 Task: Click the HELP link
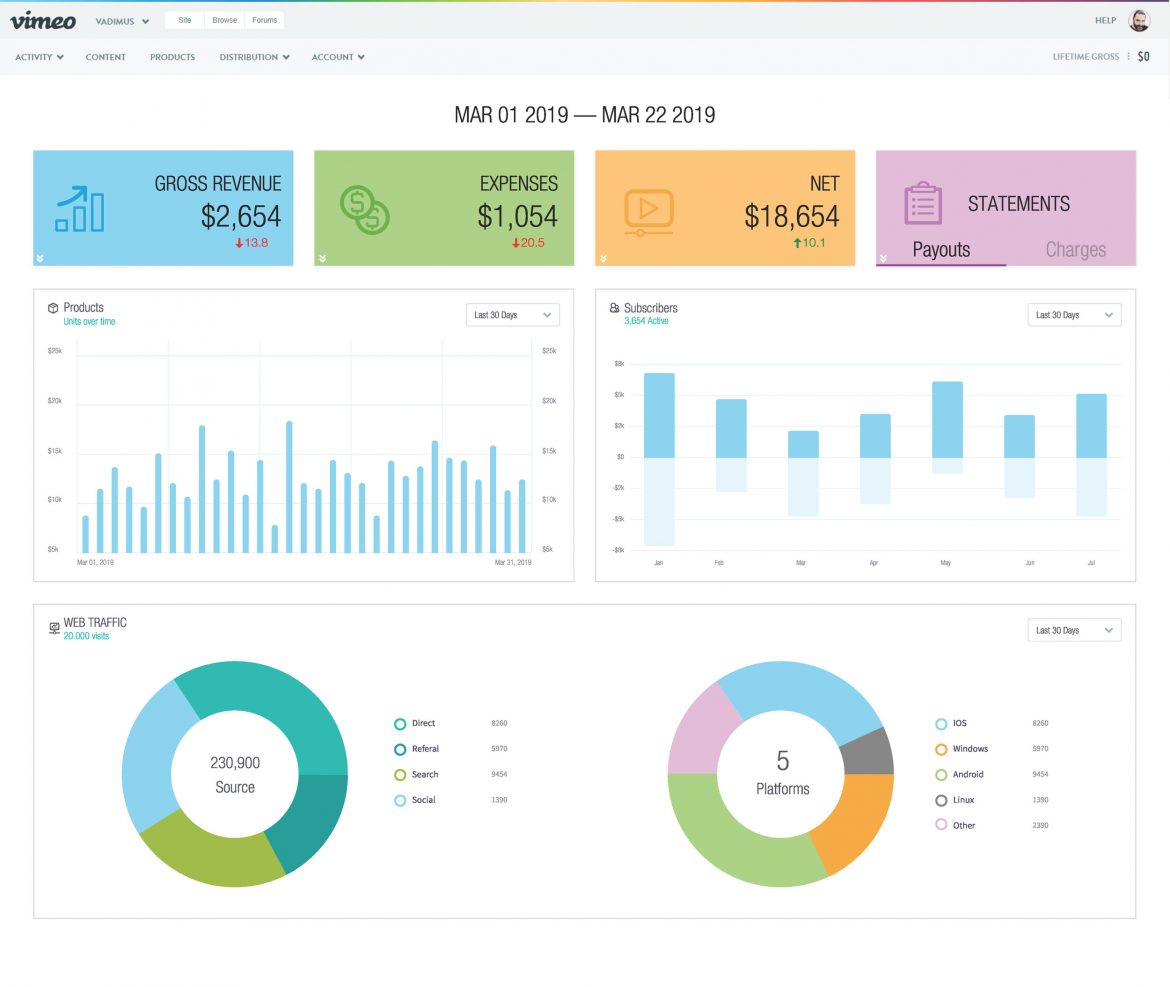pos(1104,20)
